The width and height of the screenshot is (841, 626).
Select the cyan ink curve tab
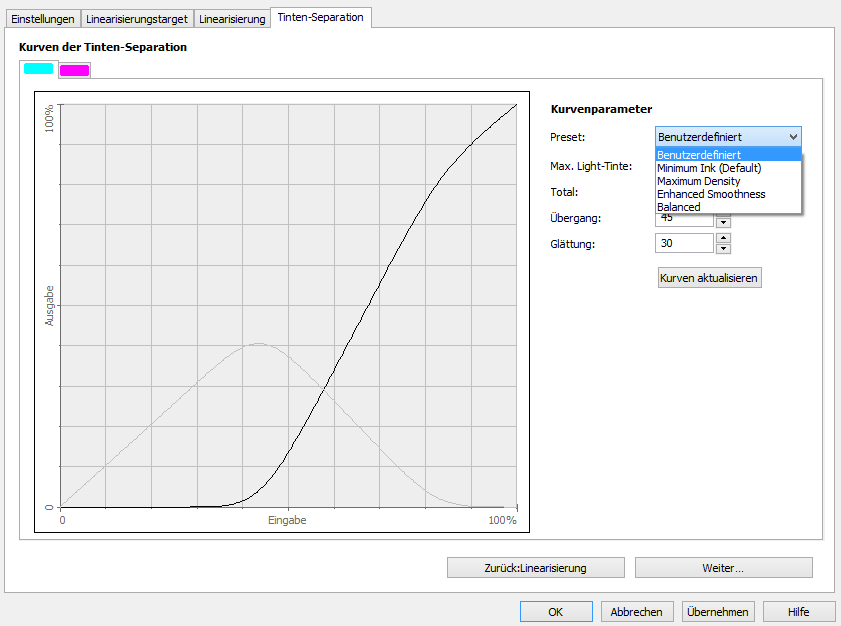(x=38, y=69)
